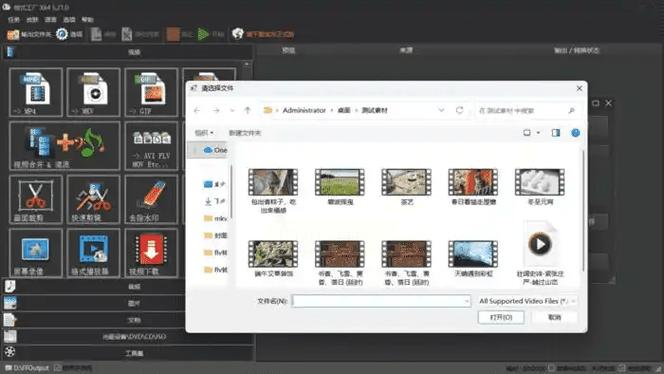
Task: Click the clear list toolbar icon
Action: point(127,34)
